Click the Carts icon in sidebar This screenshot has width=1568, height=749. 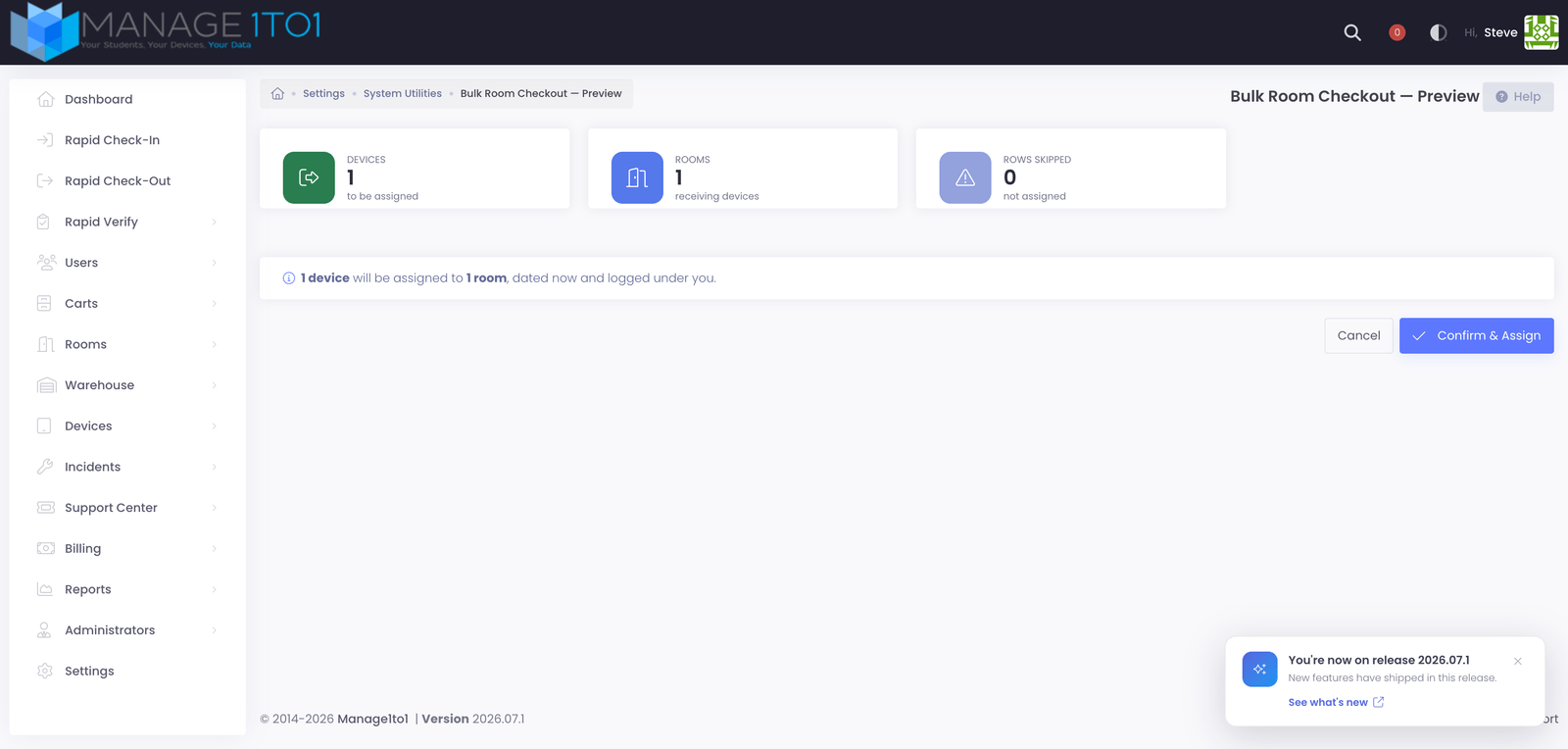pos(45,304)
